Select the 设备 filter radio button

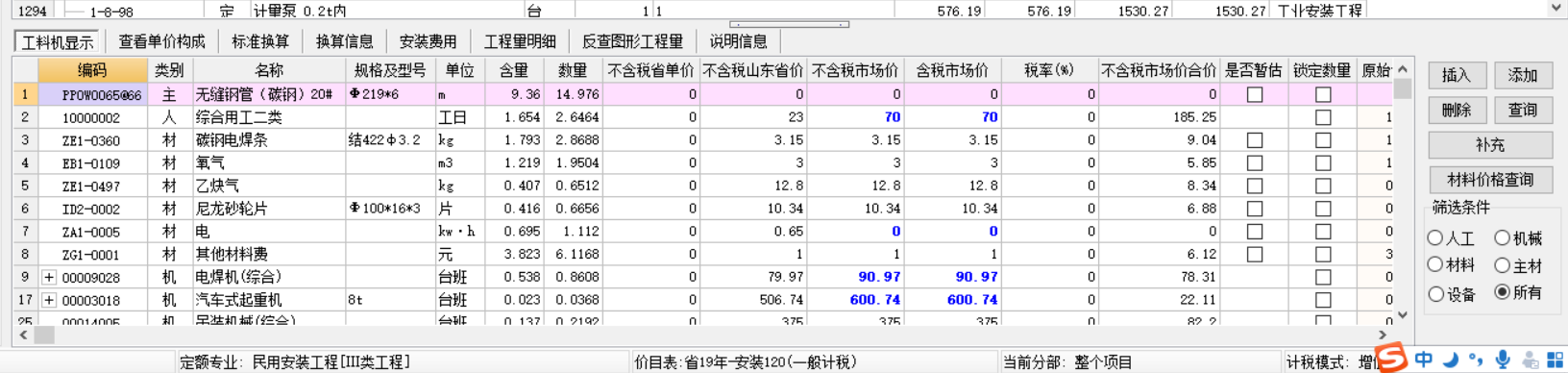click(x=1435, y=293)
